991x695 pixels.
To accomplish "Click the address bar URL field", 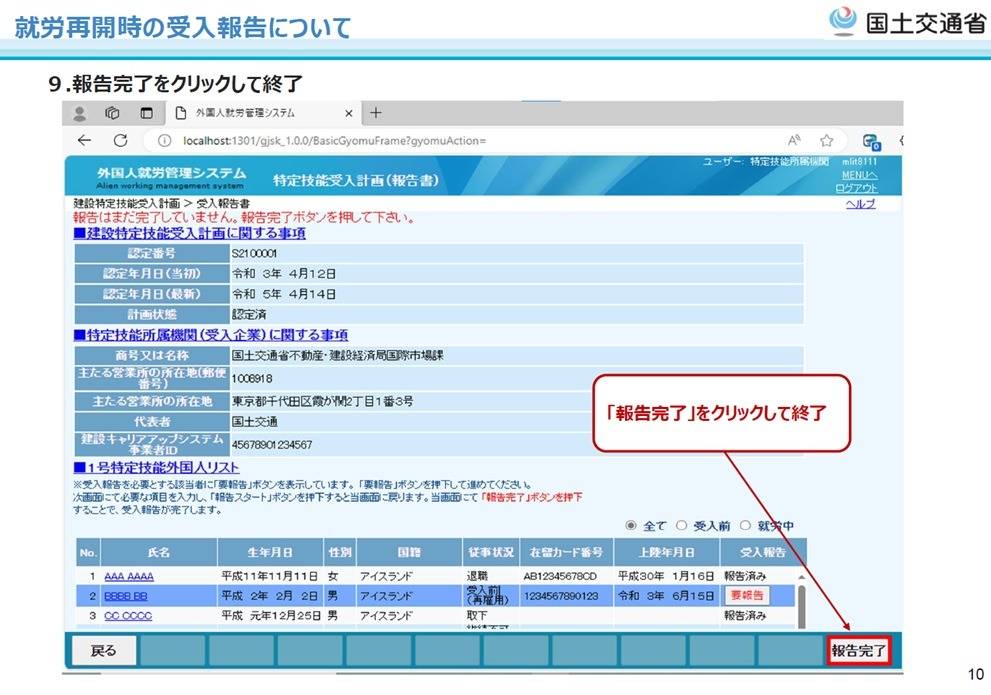I will [x=450, y=141].
